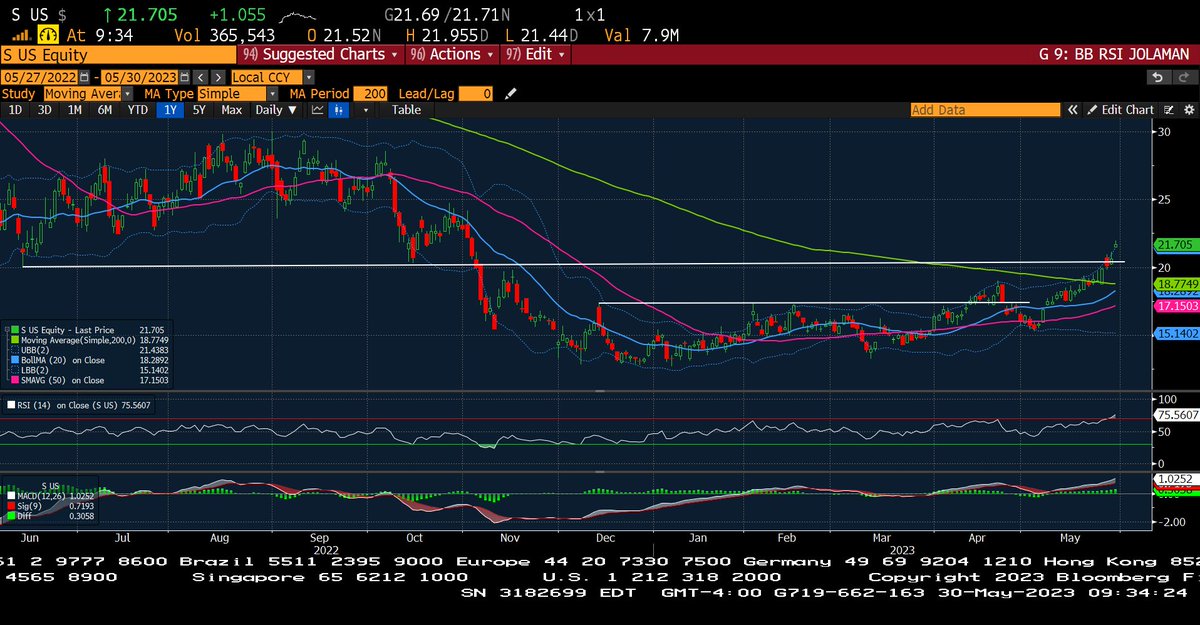
Task: Click the Add Data input field
Action: (985, 110)
